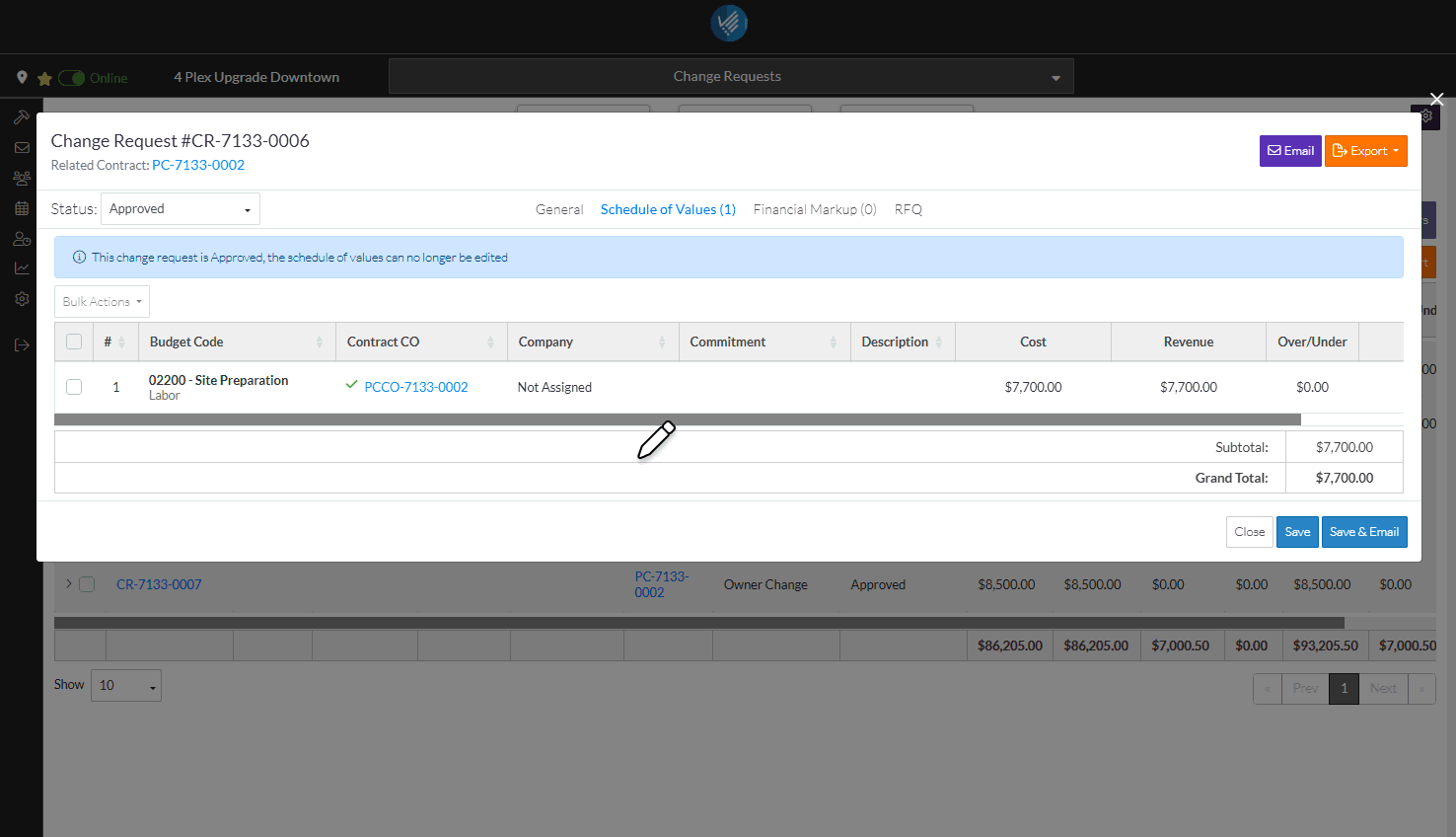
Task: Click the blue Save button
Action: tap(1297, 532)
